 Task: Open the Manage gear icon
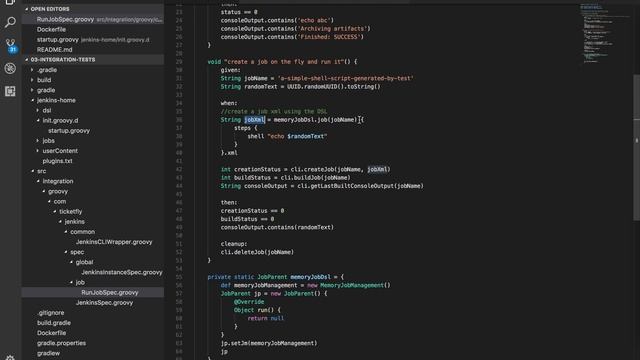(x=10, y=358)
